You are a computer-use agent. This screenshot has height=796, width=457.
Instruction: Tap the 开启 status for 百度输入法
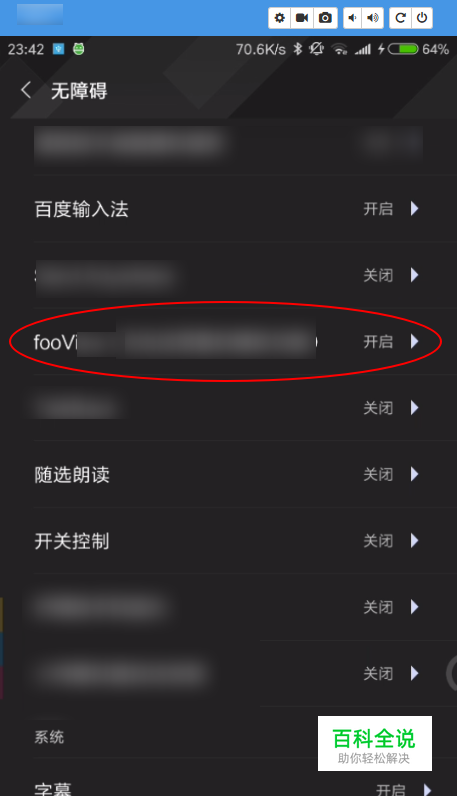click(x=378, y=209)
